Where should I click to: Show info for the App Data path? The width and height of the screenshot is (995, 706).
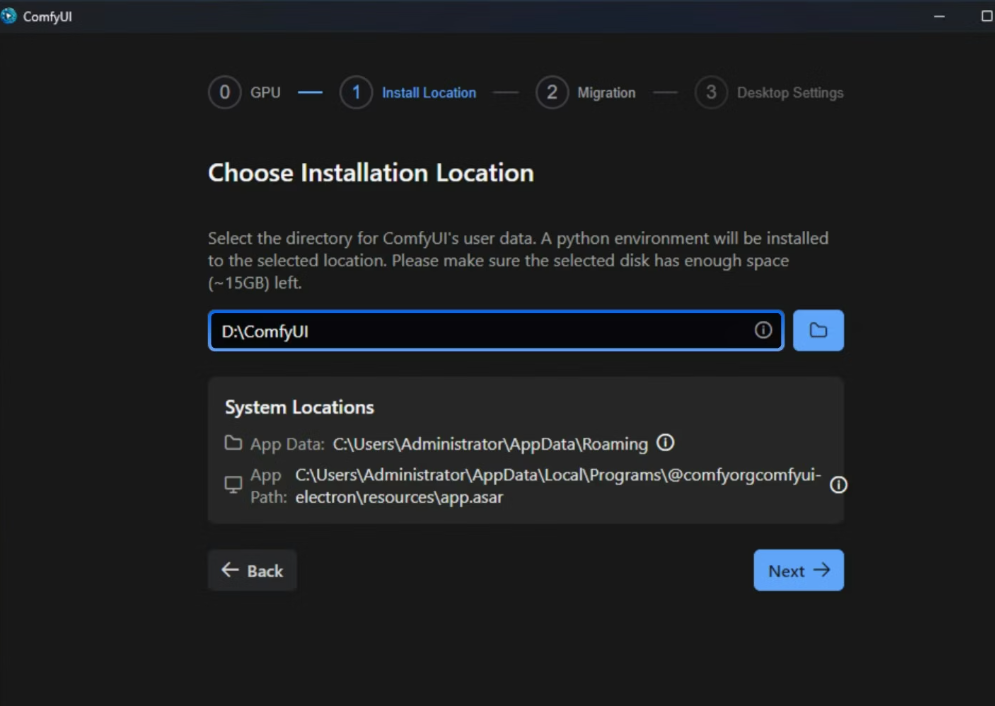pos(665,443)
